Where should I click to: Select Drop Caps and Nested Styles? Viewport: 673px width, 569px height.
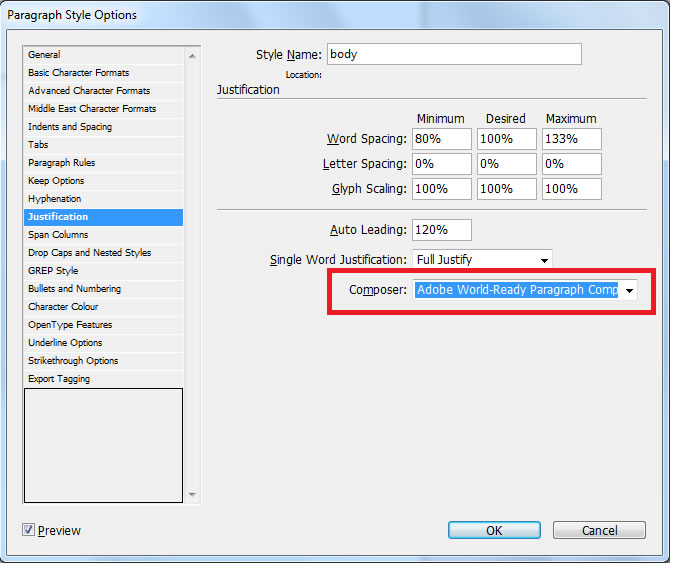103,253
